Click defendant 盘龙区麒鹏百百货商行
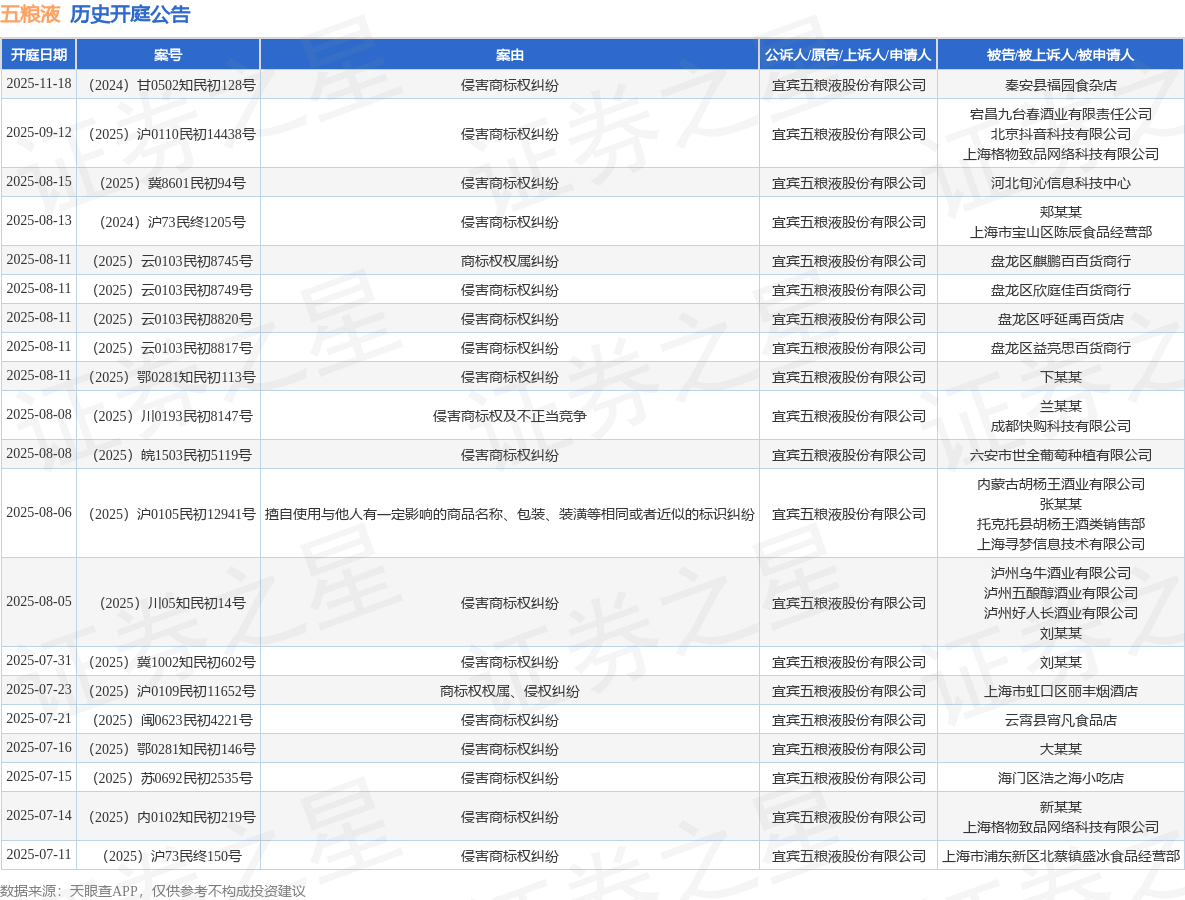Image resolution: width=1185 pixels, height=900 pixels. pyautogui.click(x=1060, y=261)
